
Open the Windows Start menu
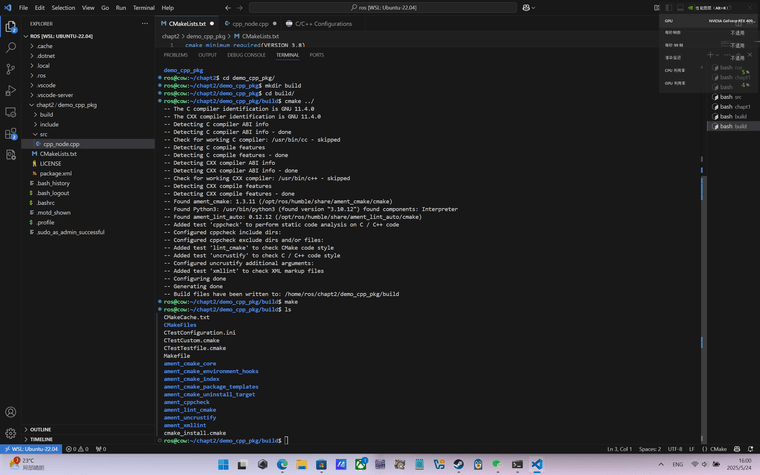click(x=223, y=464)
